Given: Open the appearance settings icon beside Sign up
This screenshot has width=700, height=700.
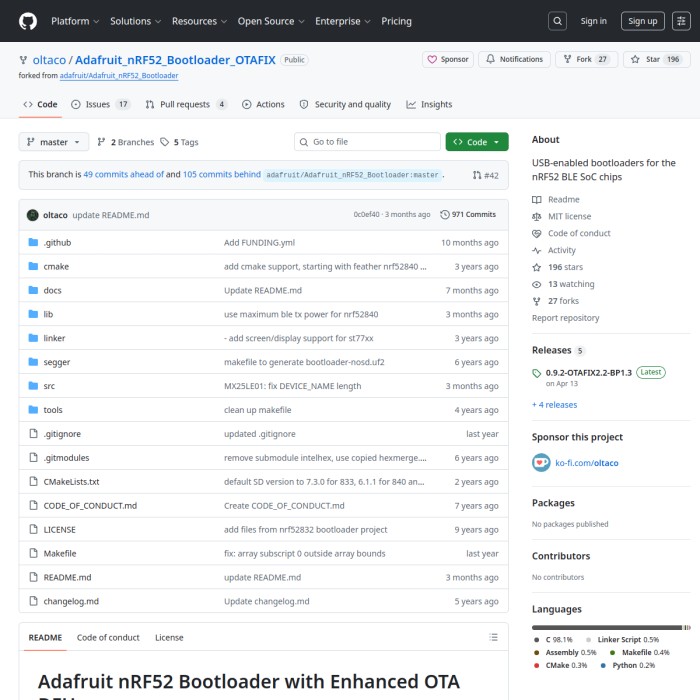Looking at the screenshot, I should click(681, 21).
